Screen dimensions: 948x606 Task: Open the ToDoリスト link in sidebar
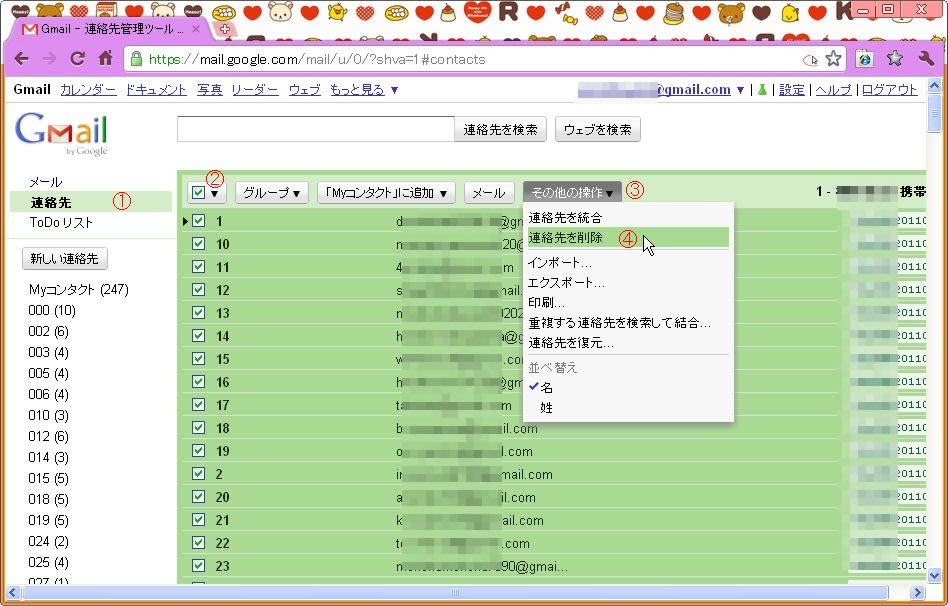click(x=61, y=222)
